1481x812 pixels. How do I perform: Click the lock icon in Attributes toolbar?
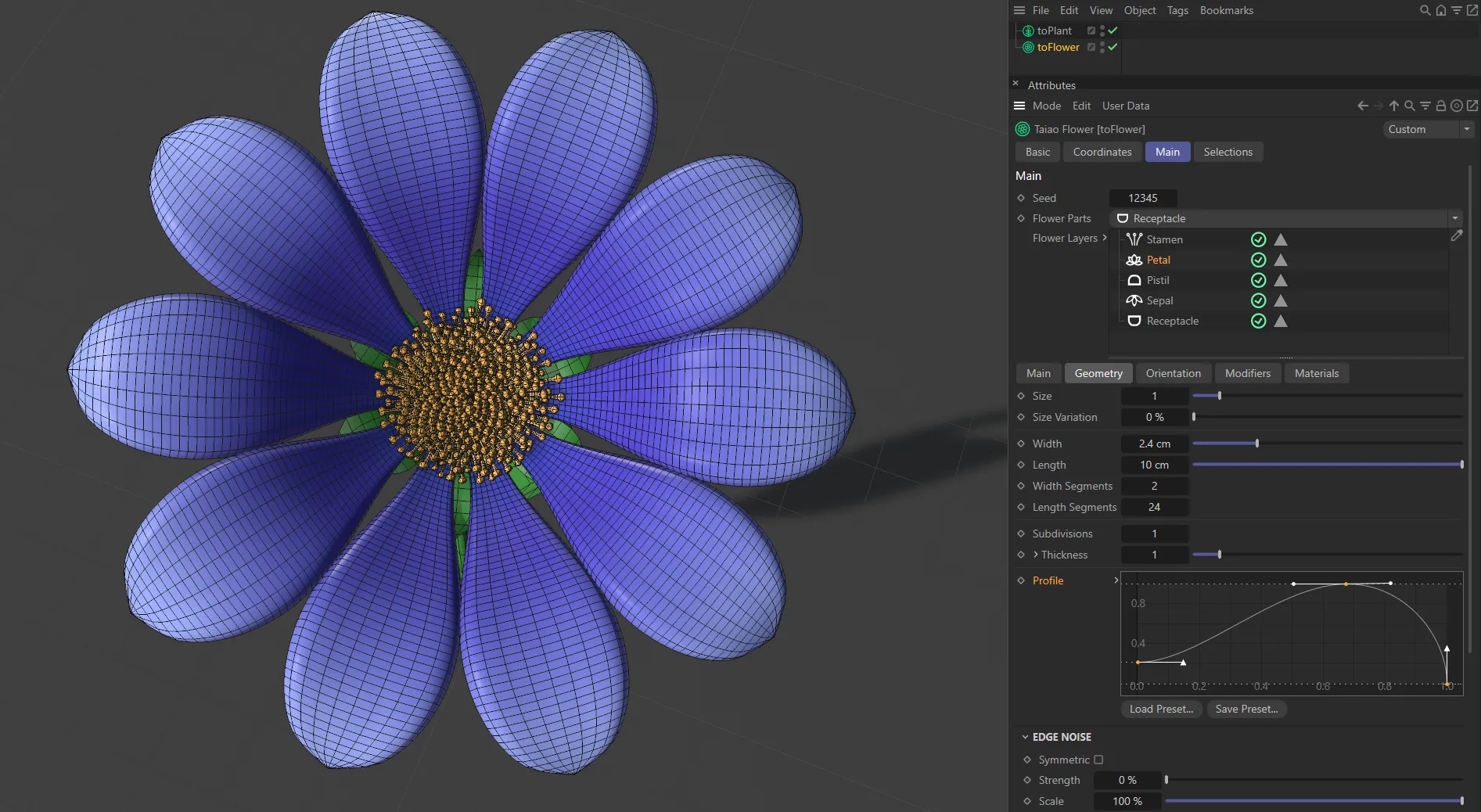point(1440,106)
